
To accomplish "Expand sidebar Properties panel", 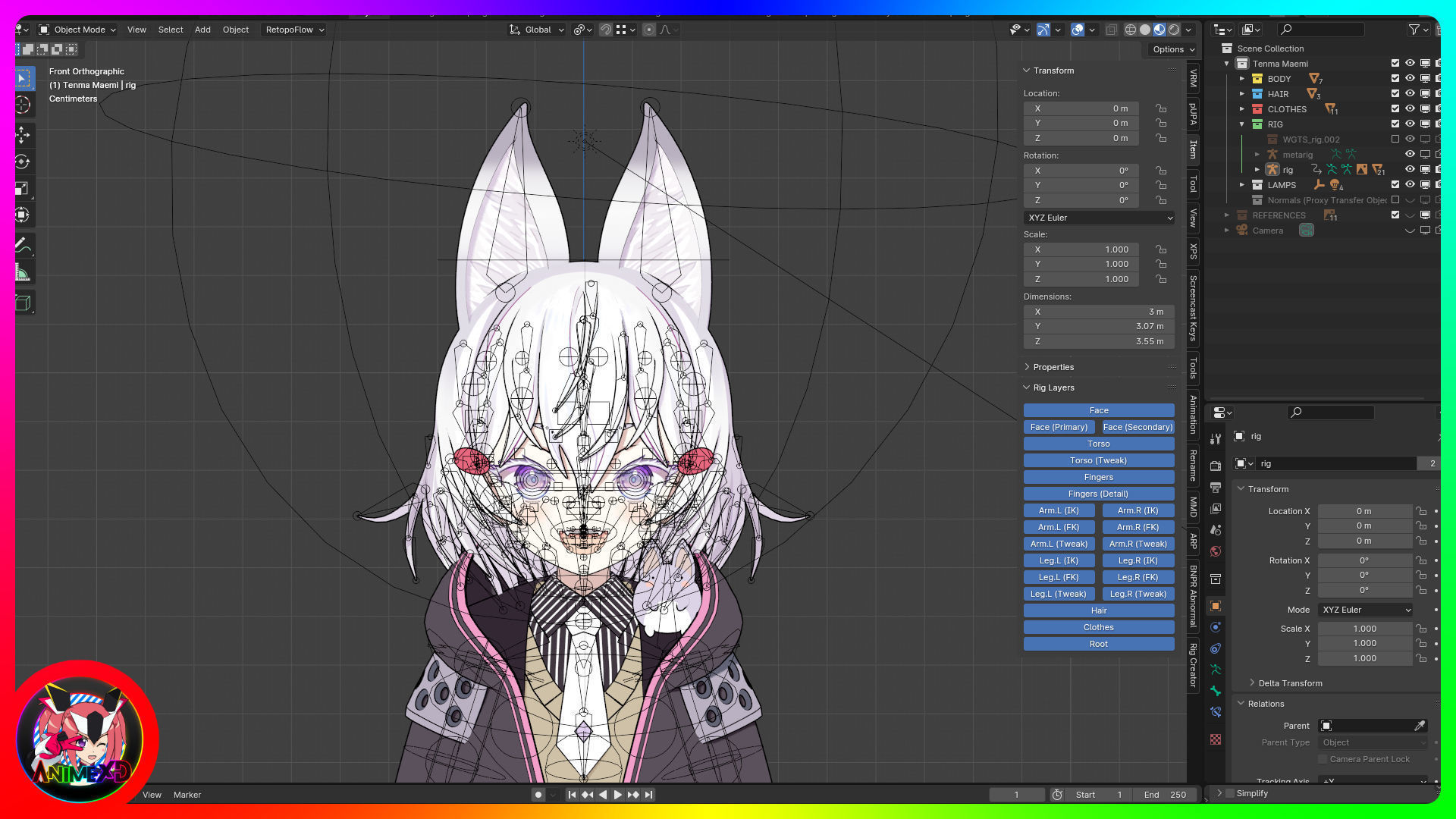I will (1027, 367).
